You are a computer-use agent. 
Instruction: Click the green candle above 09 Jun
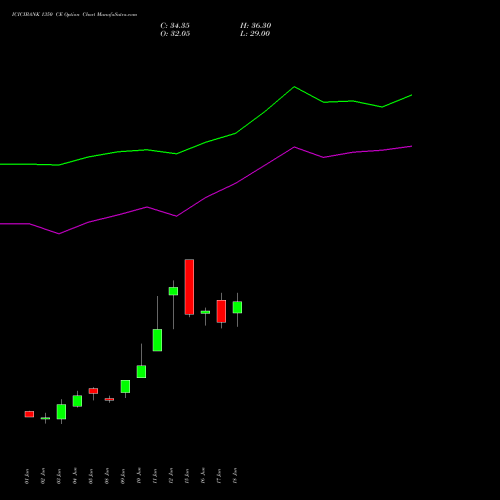(125, 386)
